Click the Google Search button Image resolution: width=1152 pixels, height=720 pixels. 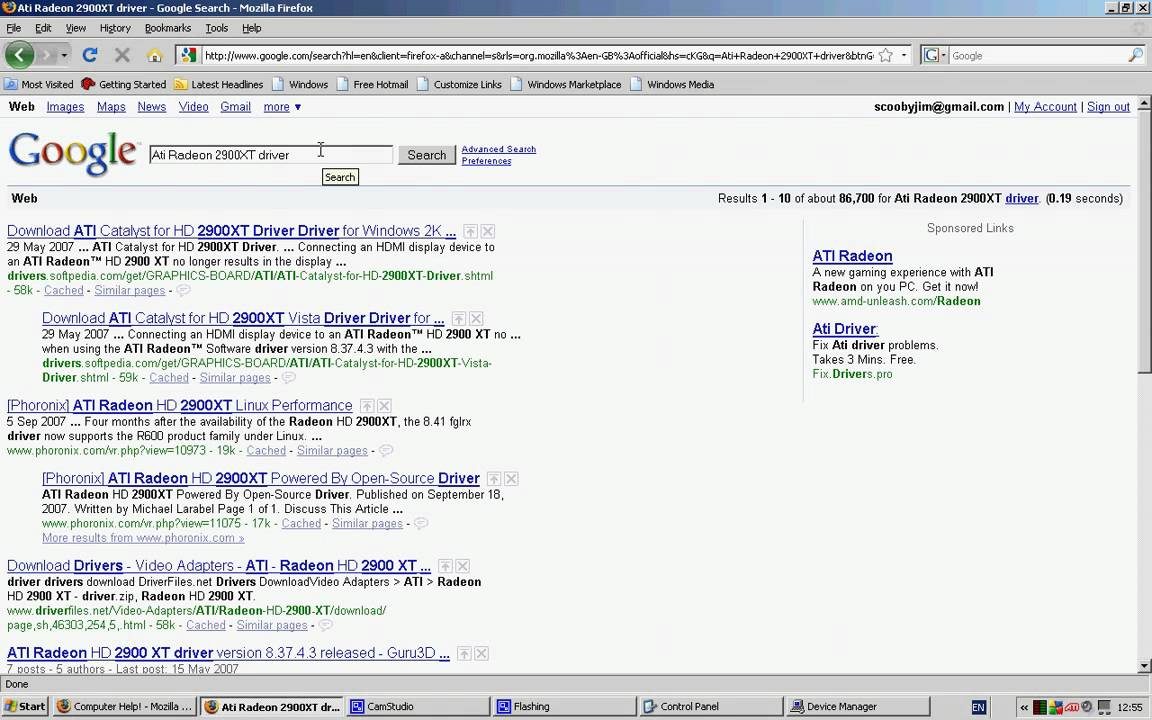427,155
